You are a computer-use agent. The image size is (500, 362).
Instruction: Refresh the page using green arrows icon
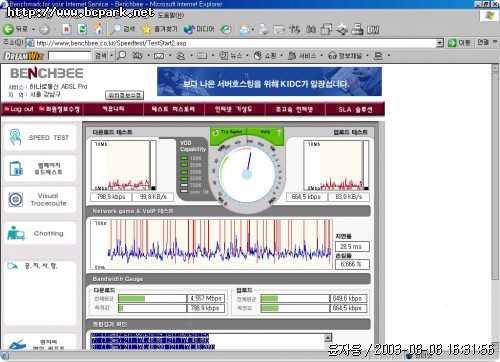pos(82,29)
